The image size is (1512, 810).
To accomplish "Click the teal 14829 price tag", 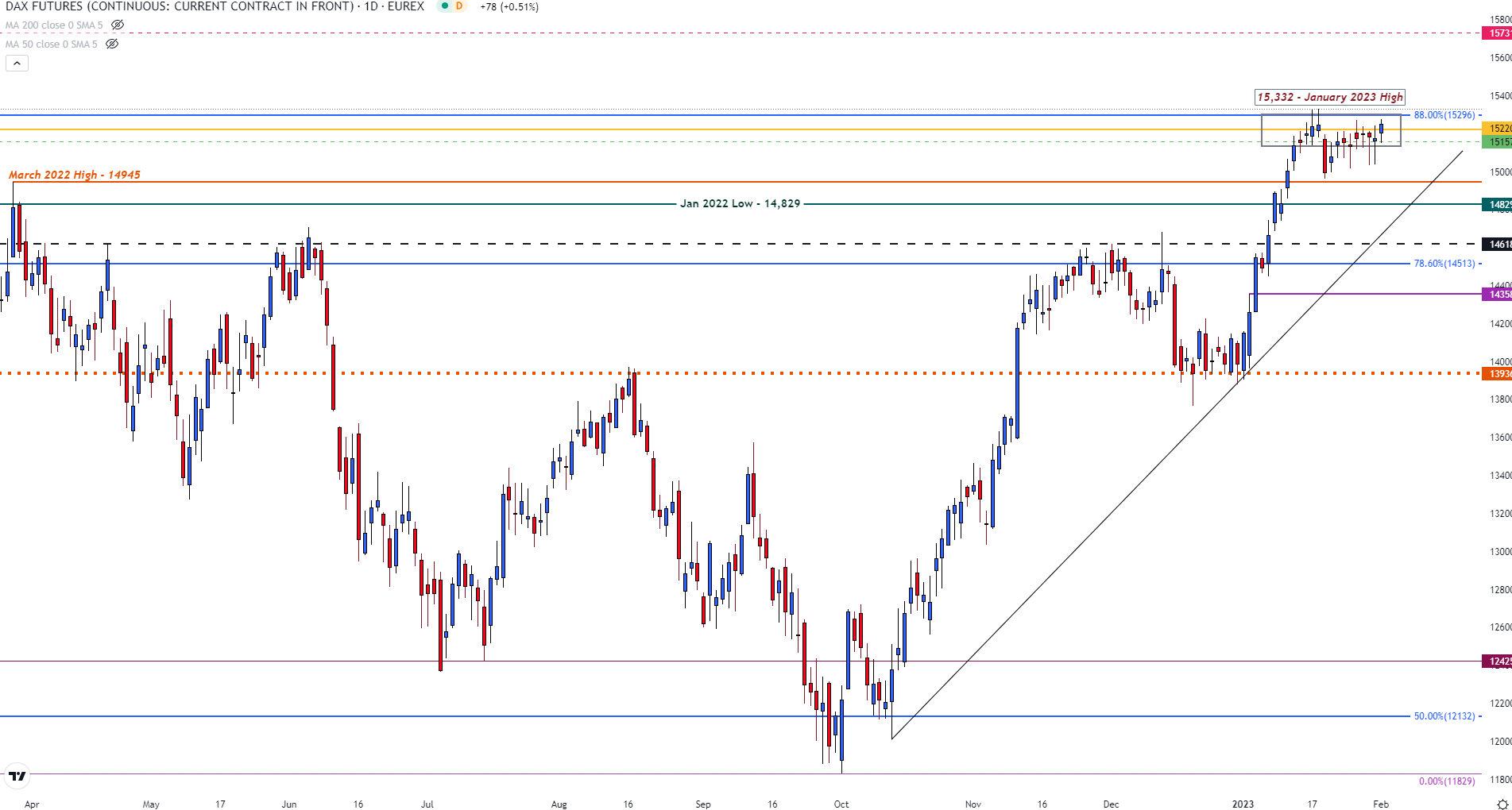I will pyautogui.click(x=1498, y=205).
